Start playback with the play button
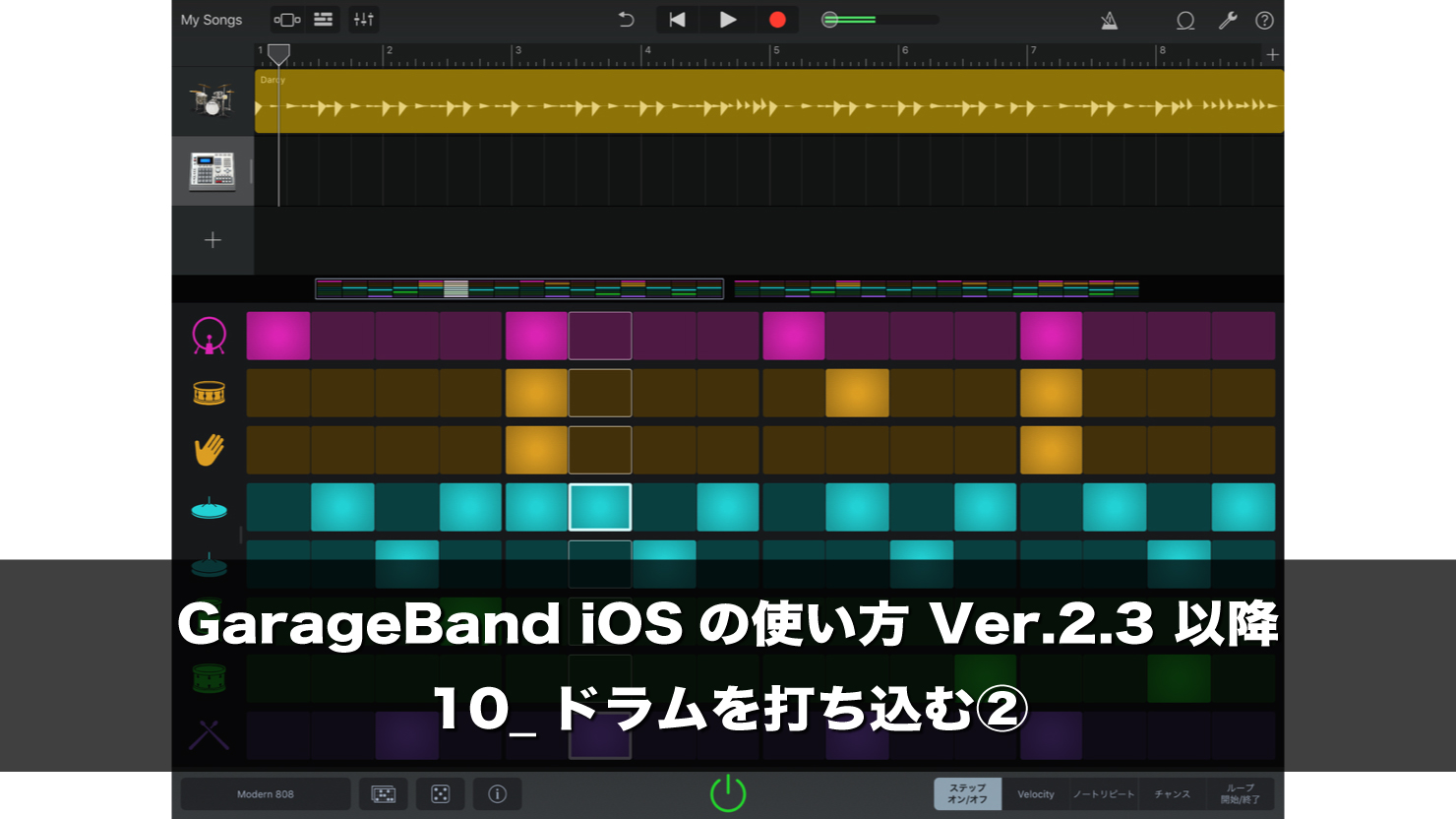The height and width of the screenshot is (819, 1456). click(728, 20)
